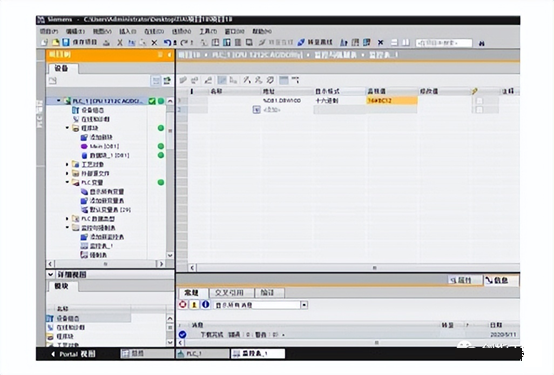Click project tree scroll up arrow

(170, 101)
